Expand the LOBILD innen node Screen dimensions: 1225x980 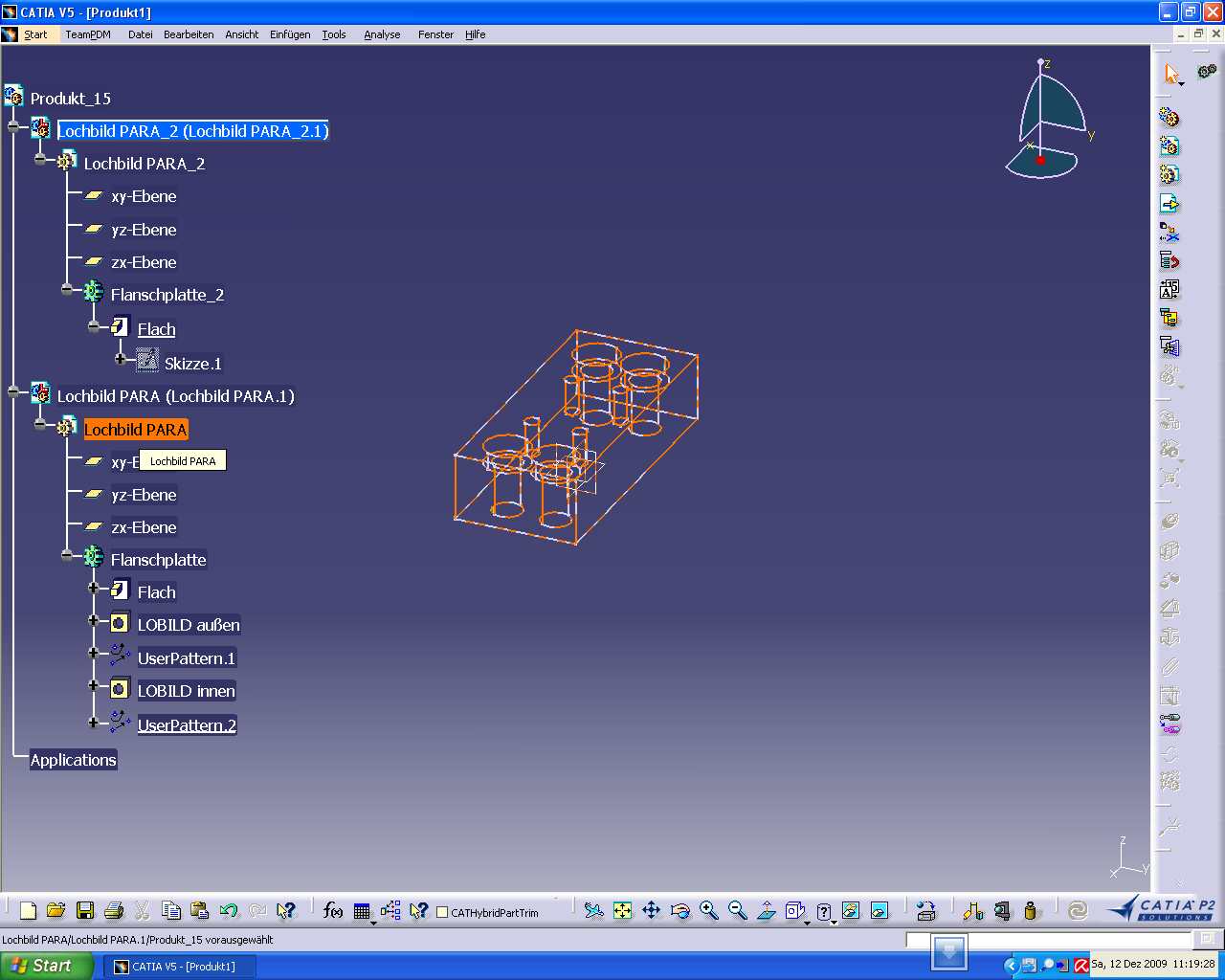point(94,685)
